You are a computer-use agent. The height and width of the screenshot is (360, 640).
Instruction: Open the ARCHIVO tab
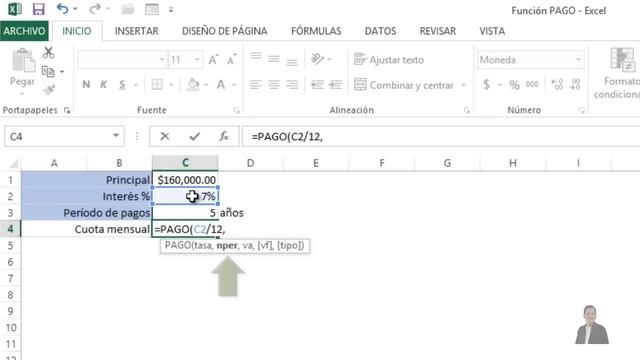(x=24, y=31)
